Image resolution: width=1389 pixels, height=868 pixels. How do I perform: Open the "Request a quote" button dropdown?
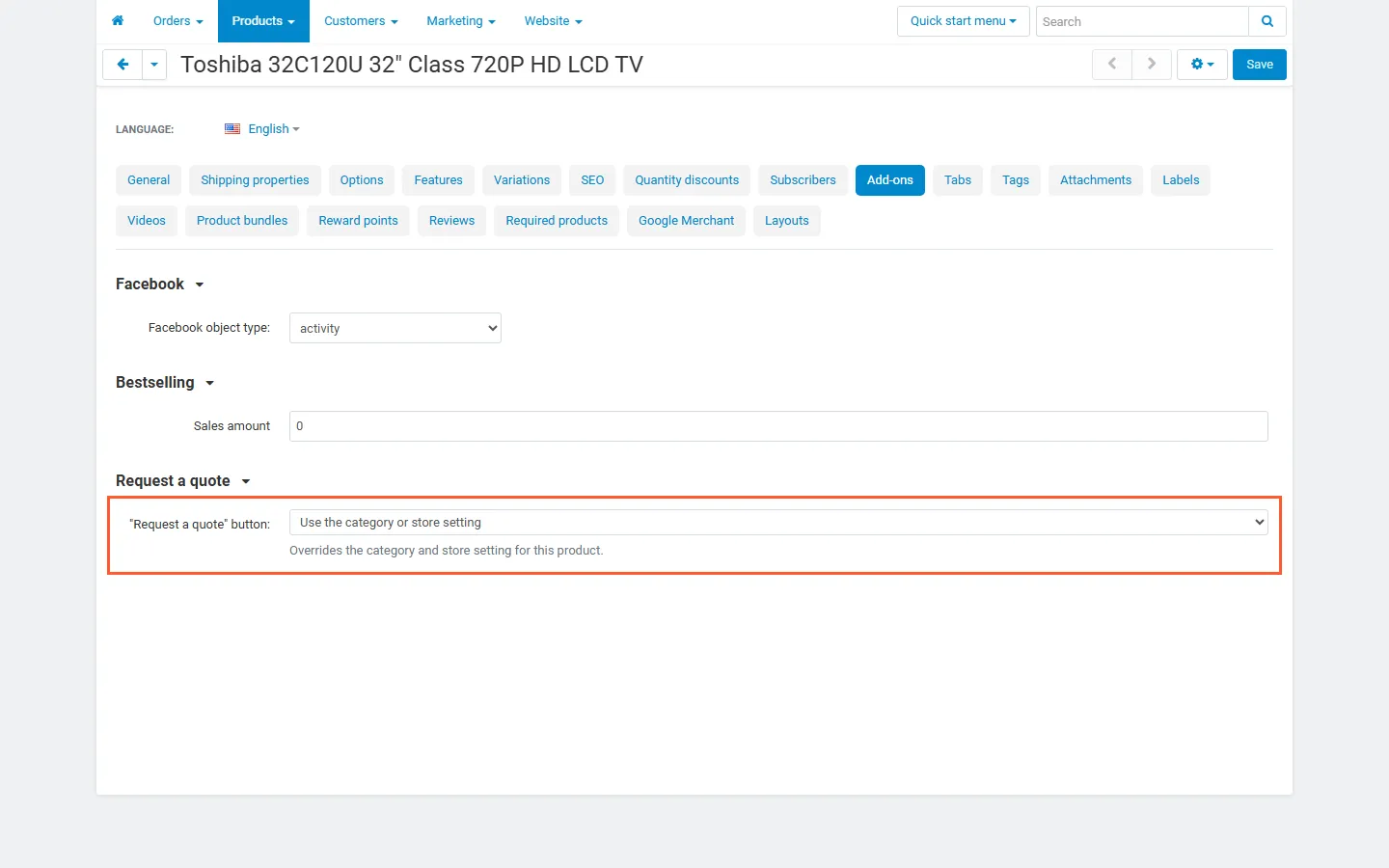778,522
